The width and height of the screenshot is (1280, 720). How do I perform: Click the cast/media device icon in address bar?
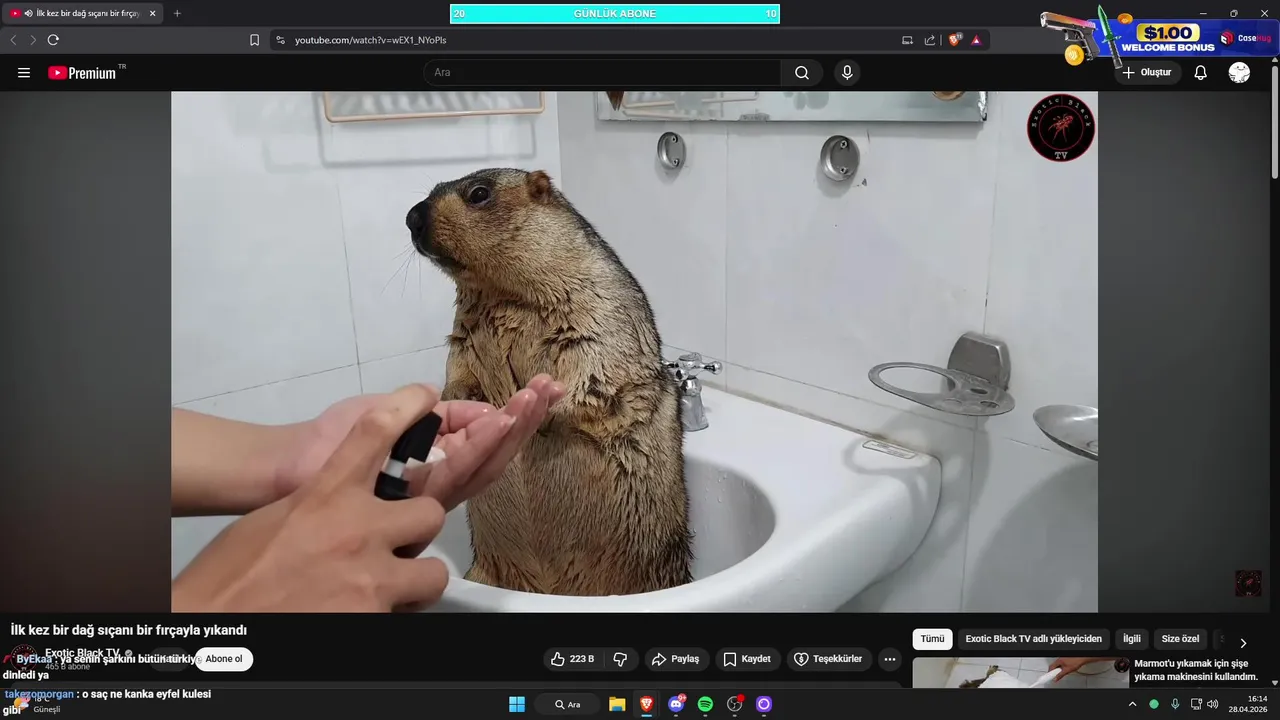pos(907,40)
